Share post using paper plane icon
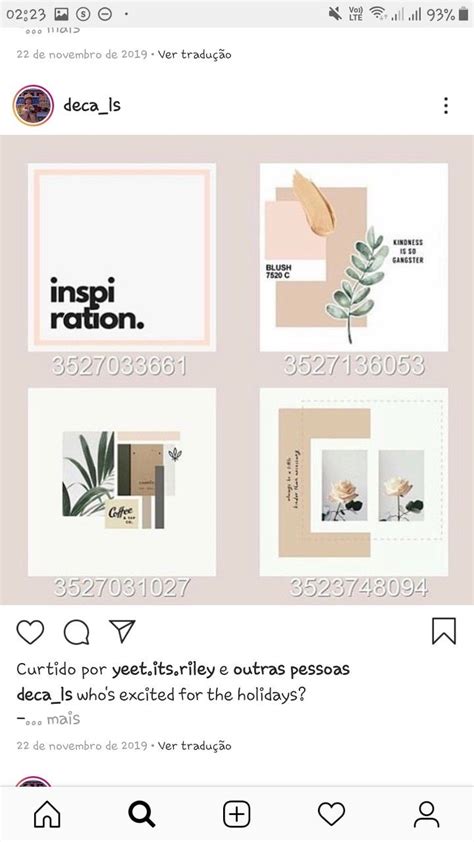Viewport: 474px width, 842px height. (122, 631)
